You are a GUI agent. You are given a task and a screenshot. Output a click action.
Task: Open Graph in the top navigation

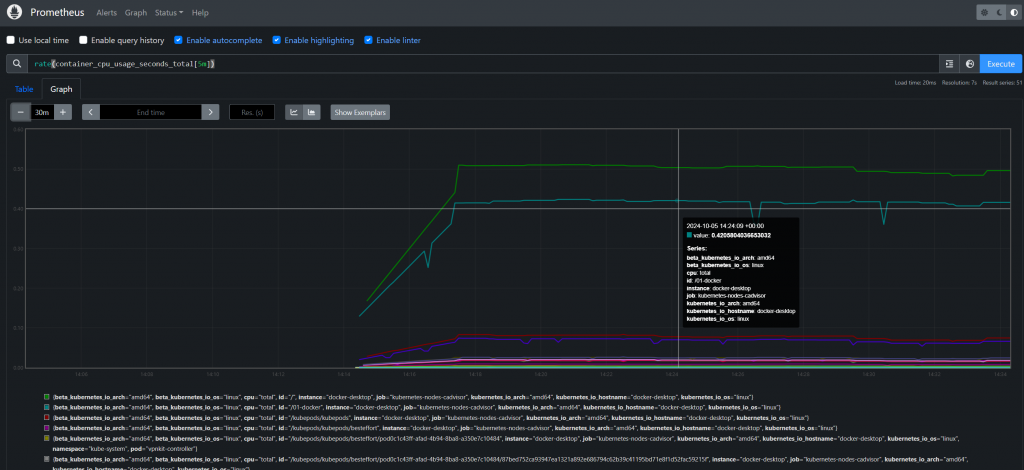[x=136, y=12]
